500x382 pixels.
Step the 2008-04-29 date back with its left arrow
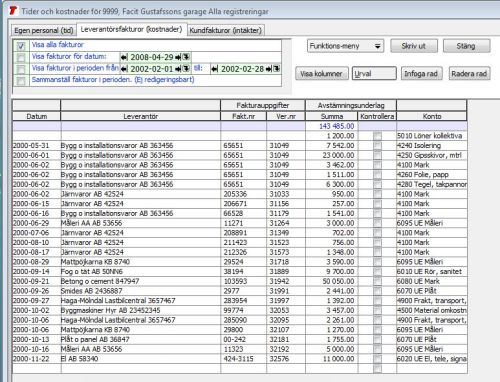(x=124, y=57)
